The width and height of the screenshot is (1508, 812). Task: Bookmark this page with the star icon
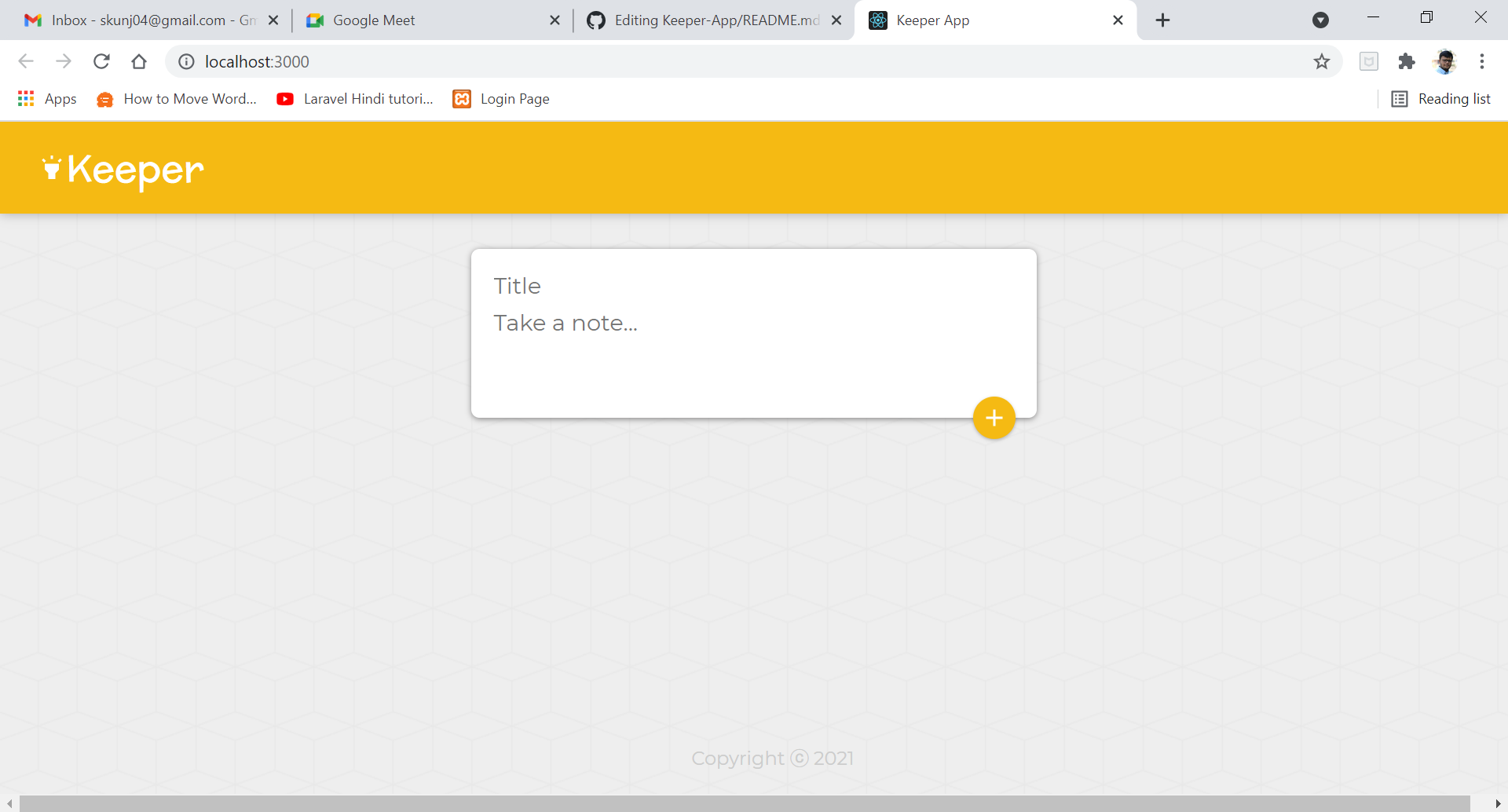(x=1322, y=61)
